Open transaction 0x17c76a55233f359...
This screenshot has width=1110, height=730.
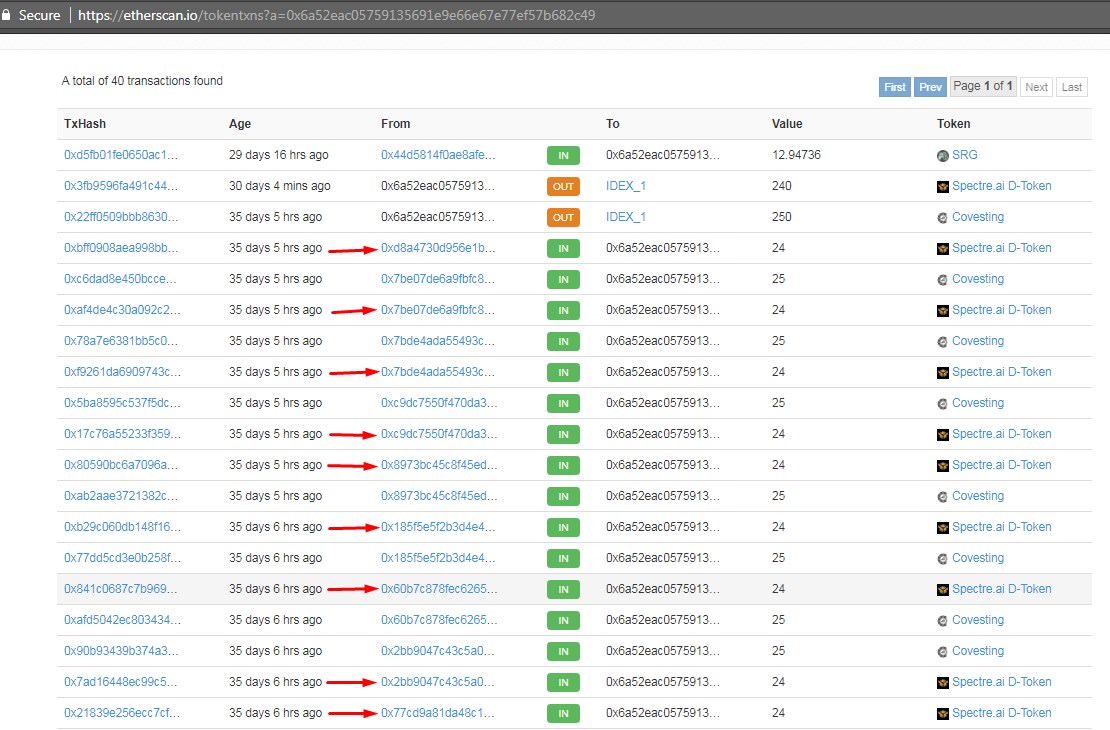pyautogui.click(x=122, y=434)
